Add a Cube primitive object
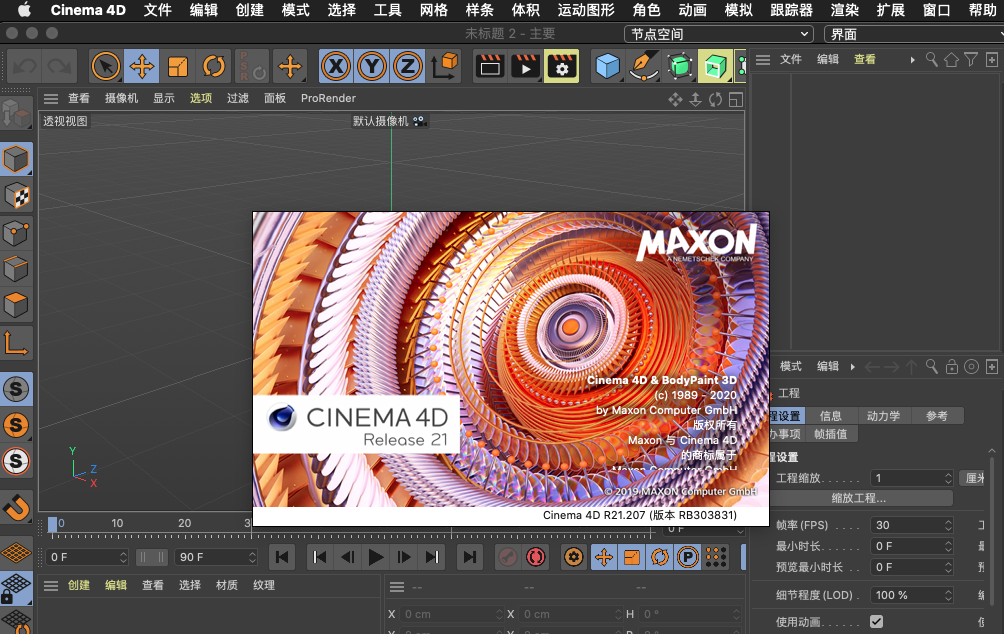The width and height of the screenshot is (1004, 634). point(608,66)
